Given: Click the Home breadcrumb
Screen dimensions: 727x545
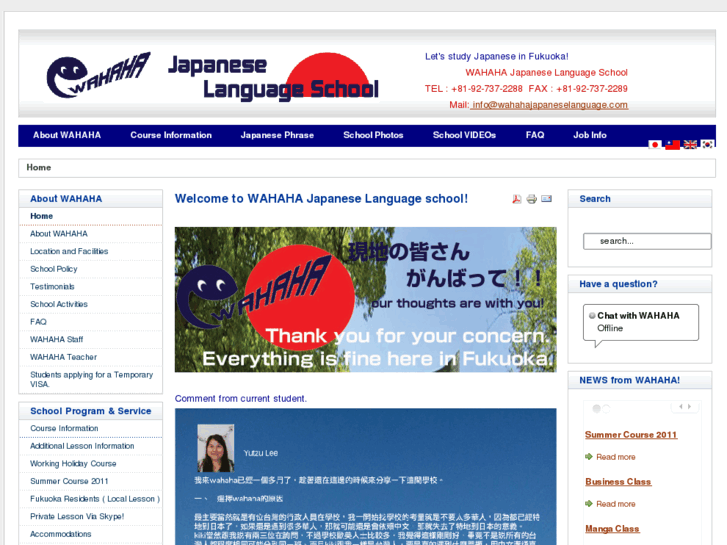Looking at the screenshot, I should (x=39, y=167).
